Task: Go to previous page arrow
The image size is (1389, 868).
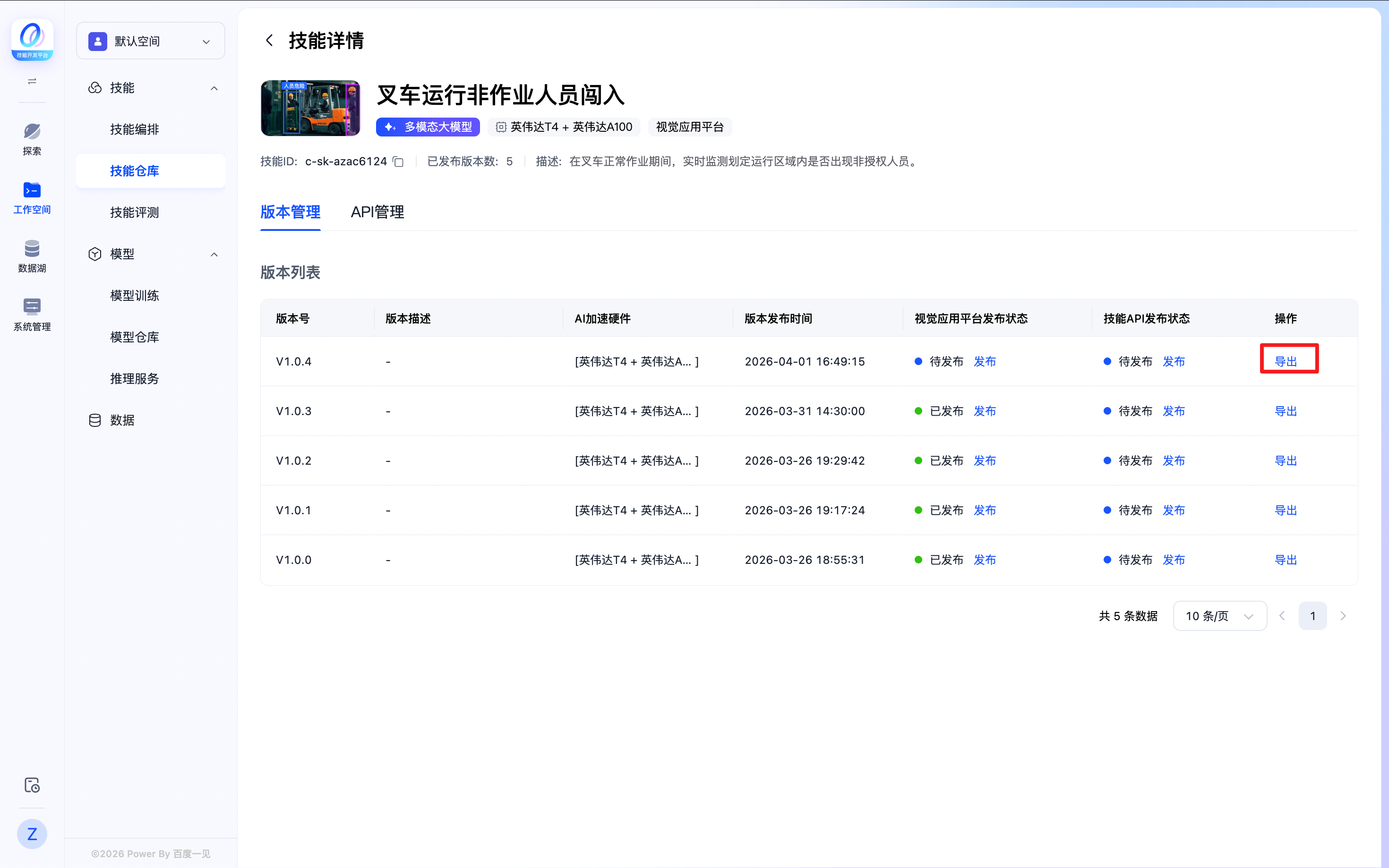Action: [1282, 616]
